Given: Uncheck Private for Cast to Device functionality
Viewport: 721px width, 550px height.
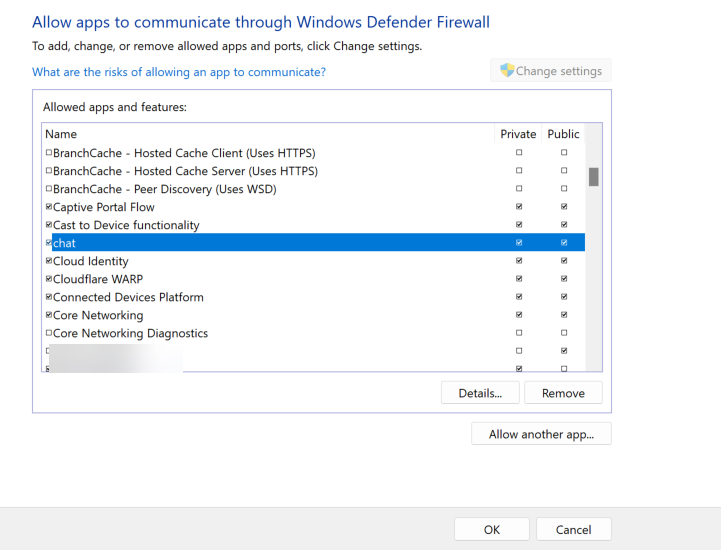Looking at the screenshot, I should [x=519, y=225].
